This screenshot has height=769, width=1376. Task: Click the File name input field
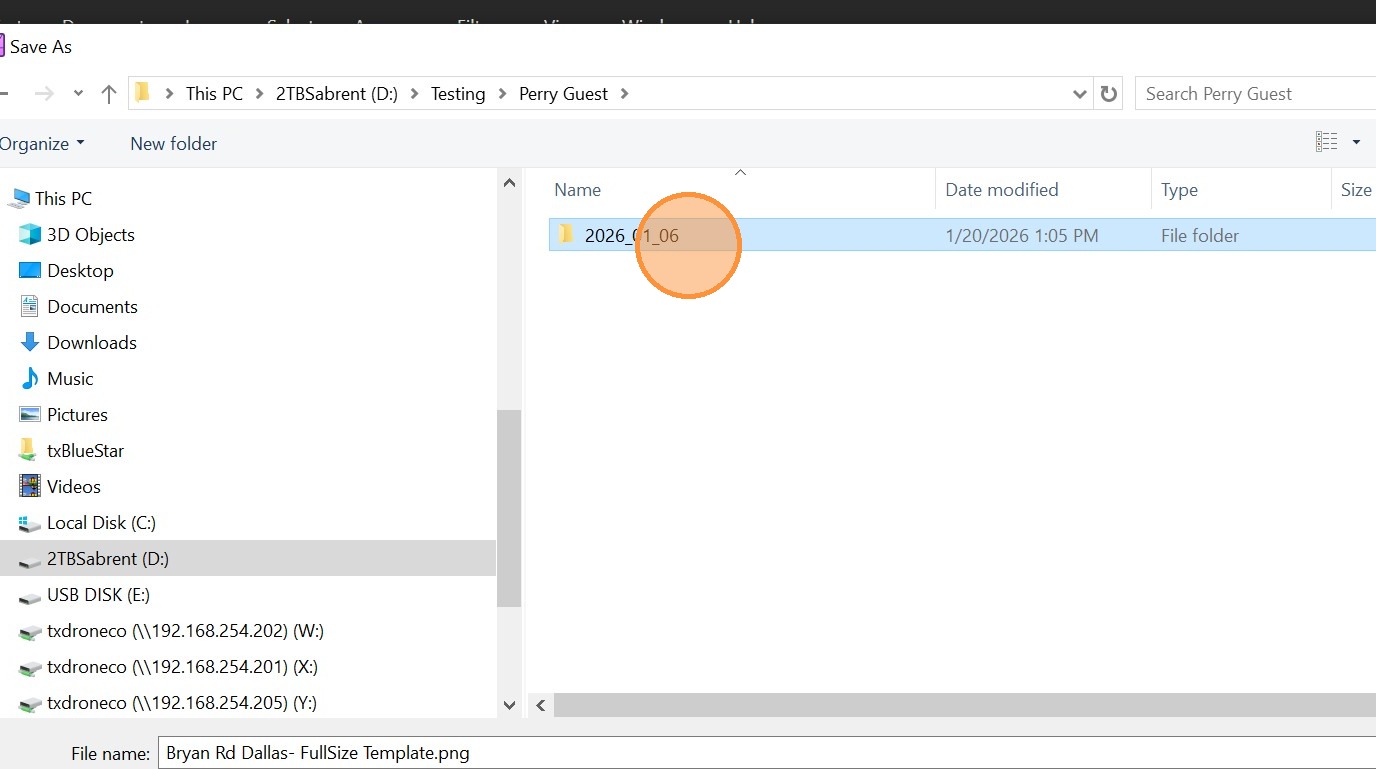coord(767,753)
